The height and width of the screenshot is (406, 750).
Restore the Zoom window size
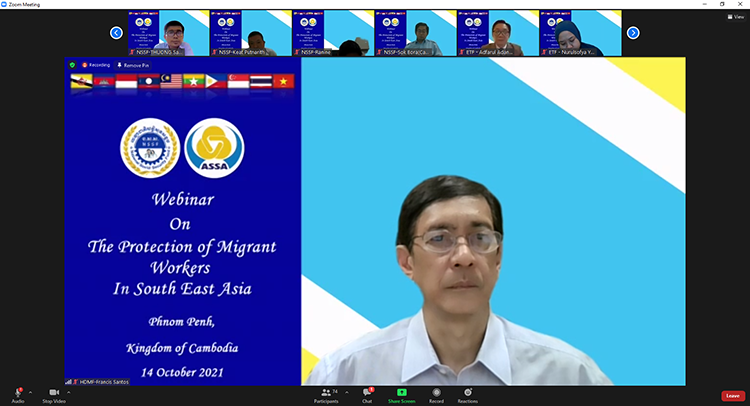[x=722, y=4]
